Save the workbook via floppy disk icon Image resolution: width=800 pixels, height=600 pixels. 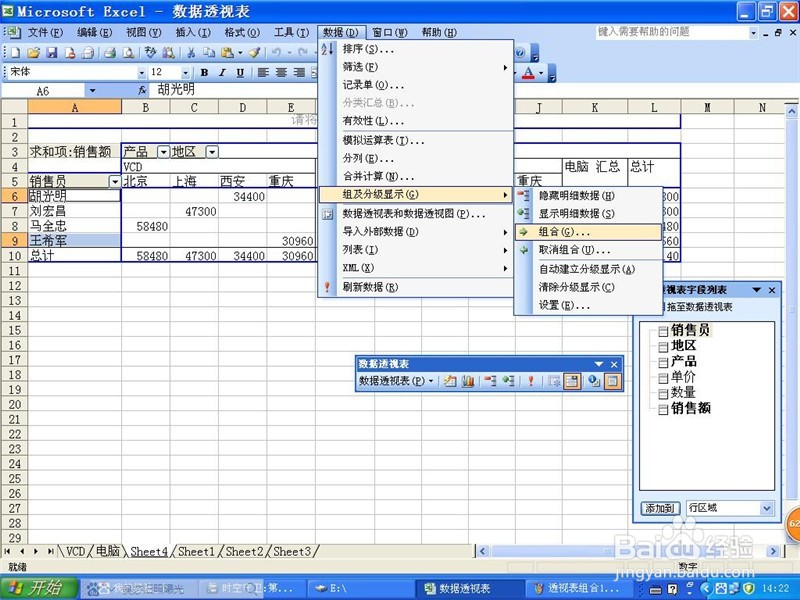[x=52, y=52]
